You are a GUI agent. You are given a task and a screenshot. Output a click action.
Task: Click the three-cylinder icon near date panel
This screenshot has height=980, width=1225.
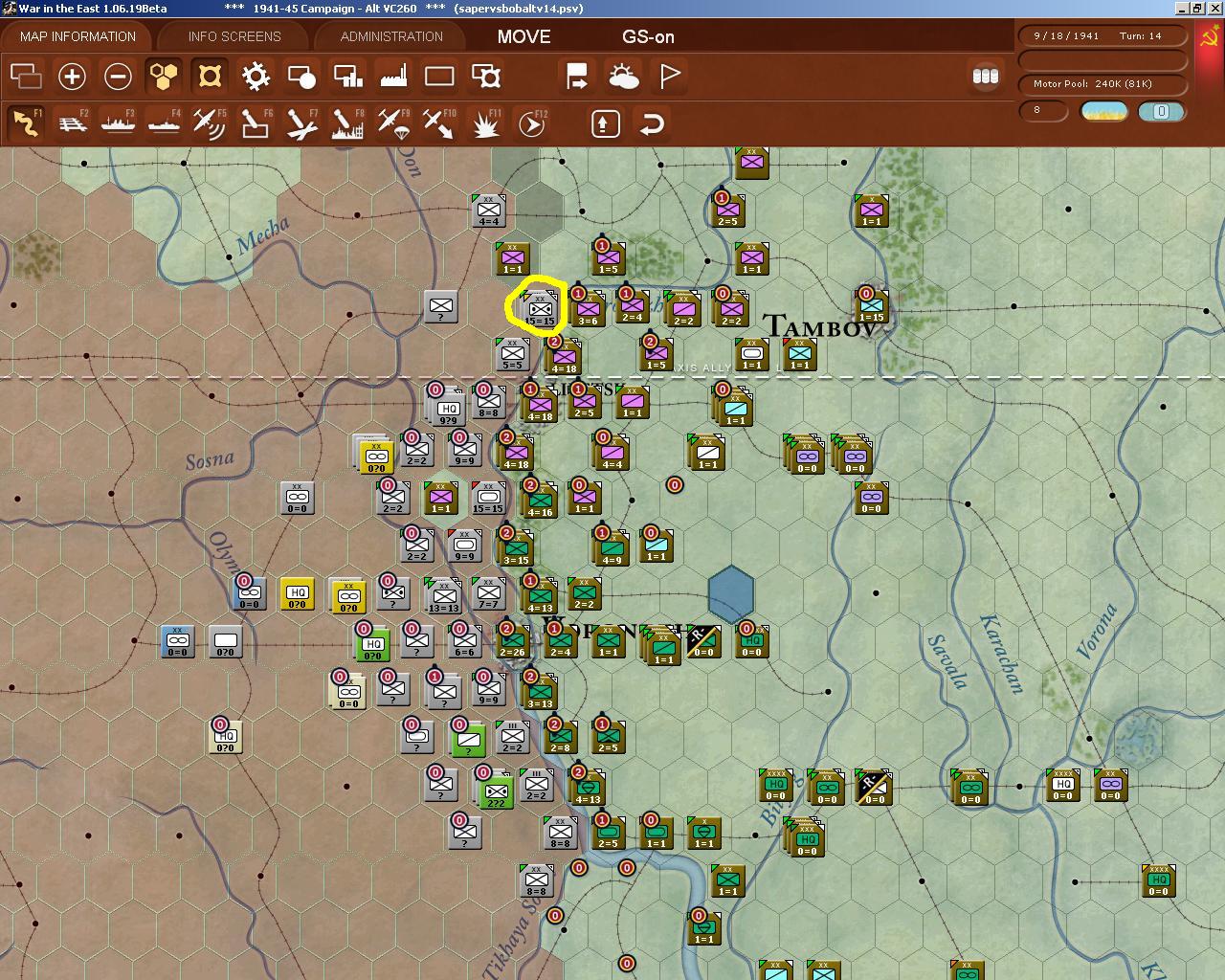coord(985,76)
